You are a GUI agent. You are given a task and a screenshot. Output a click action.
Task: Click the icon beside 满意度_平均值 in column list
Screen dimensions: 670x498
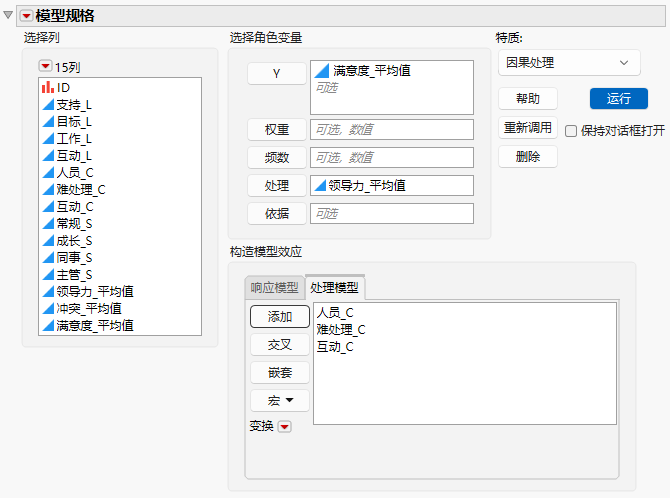(x=48, y=326)
